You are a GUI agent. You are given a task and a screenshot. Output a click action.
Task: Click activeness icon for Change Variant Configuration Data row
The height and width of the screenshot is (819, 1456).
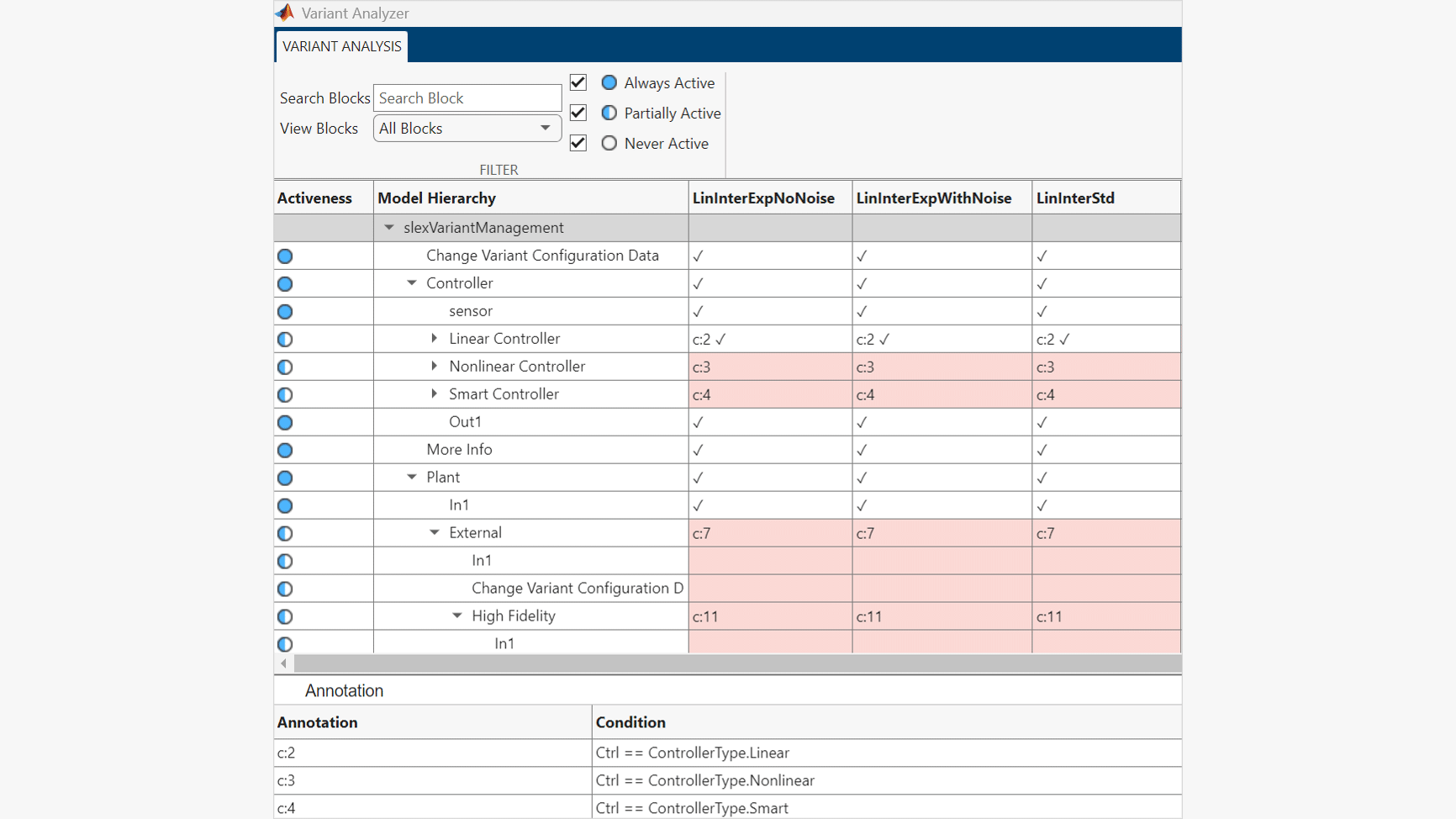pyautogui.click(x=285, y=256)
